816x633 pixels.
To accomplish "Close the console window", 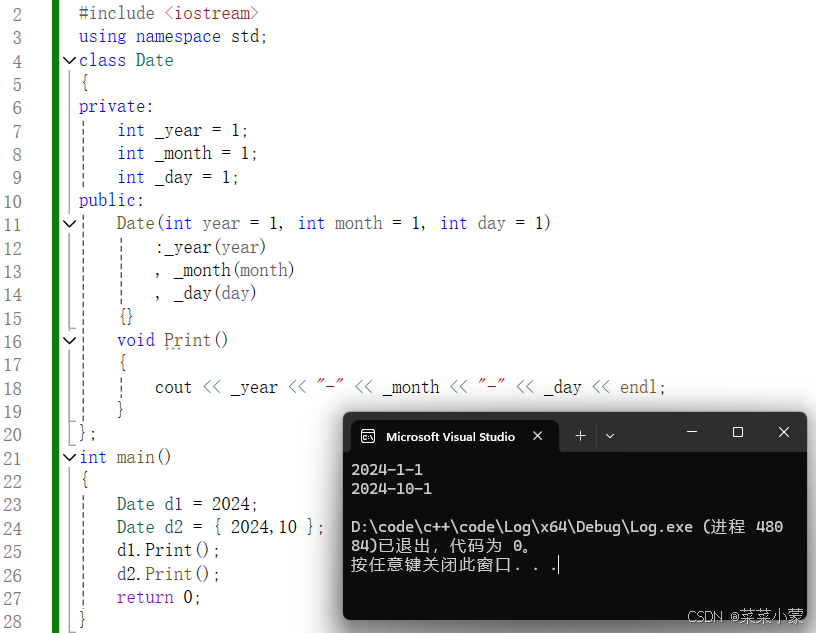I will (784, 432).
